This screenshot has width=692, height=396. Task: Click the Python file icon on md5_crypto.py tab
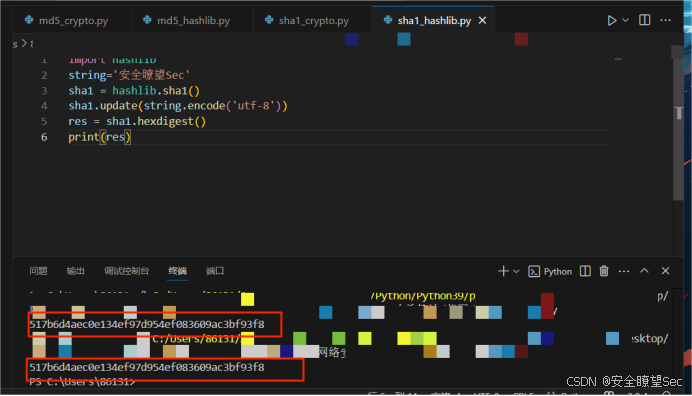point(29,20)
